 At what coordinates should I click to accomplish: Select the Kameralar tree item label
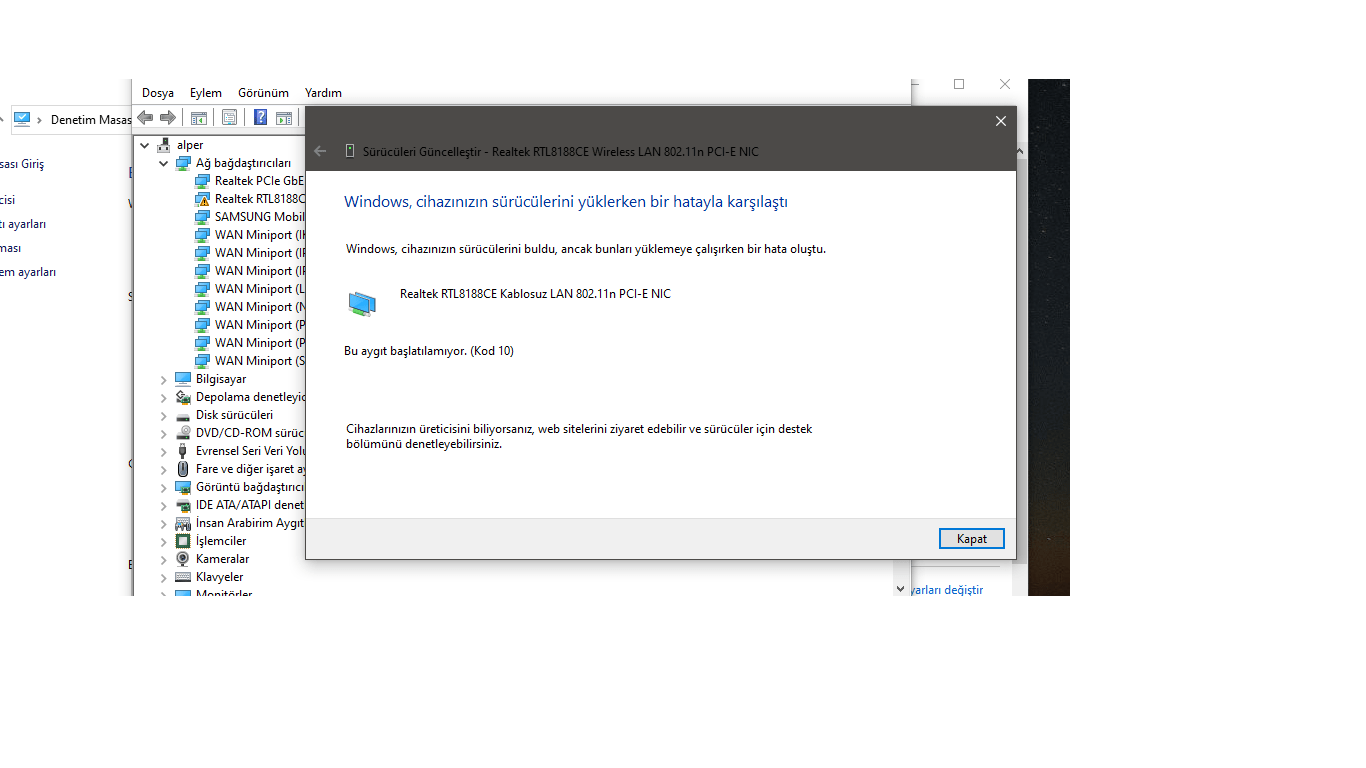click(x=223, y=559)
